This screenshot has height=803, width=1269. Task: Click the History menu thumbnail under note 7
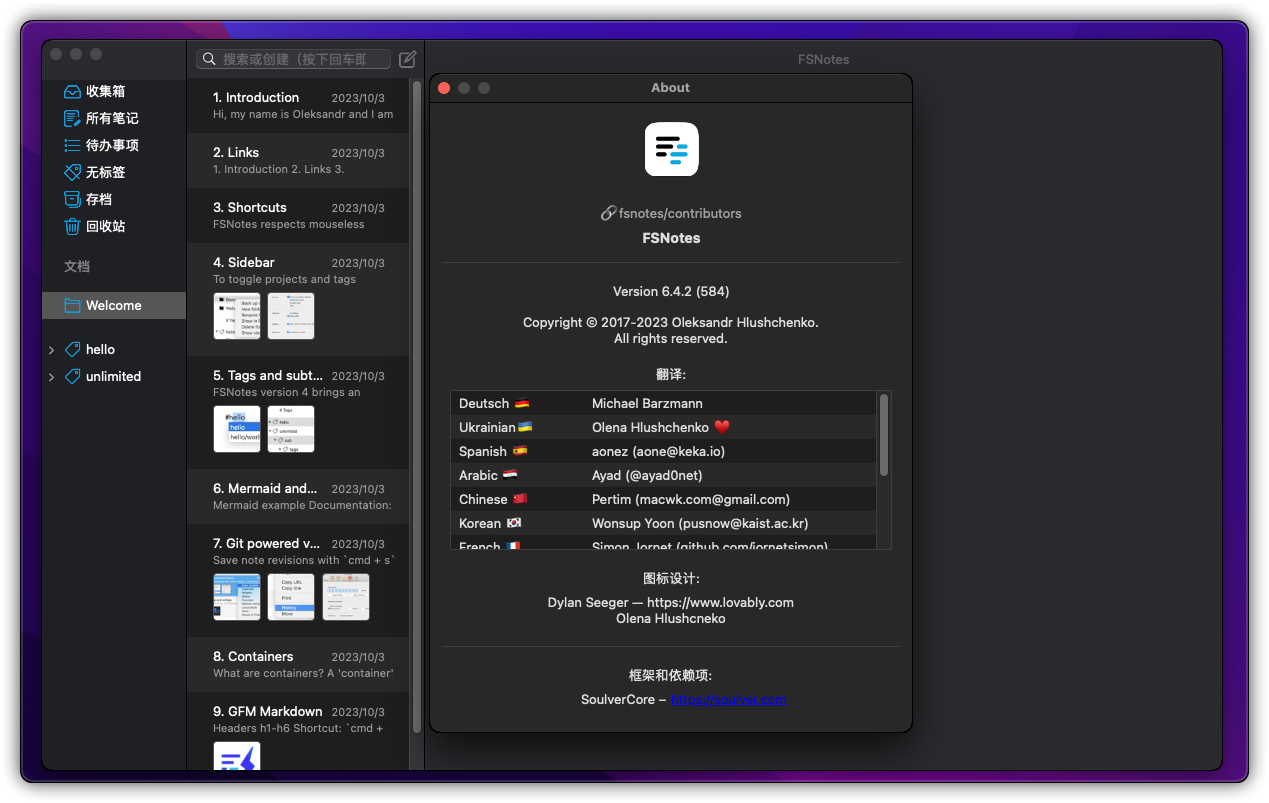pos(291,597)
